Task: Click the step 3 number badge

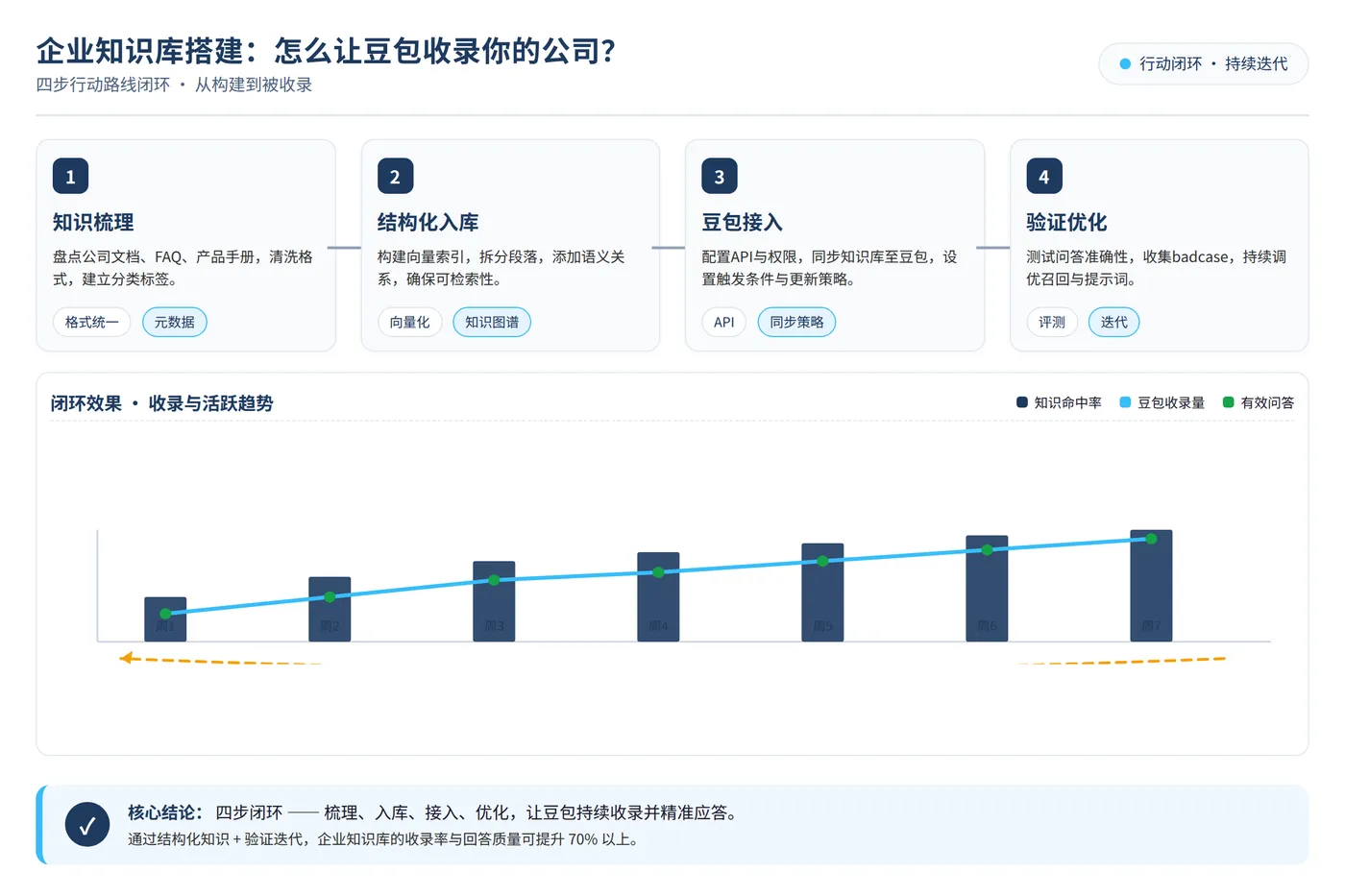Action: point(720,177)
